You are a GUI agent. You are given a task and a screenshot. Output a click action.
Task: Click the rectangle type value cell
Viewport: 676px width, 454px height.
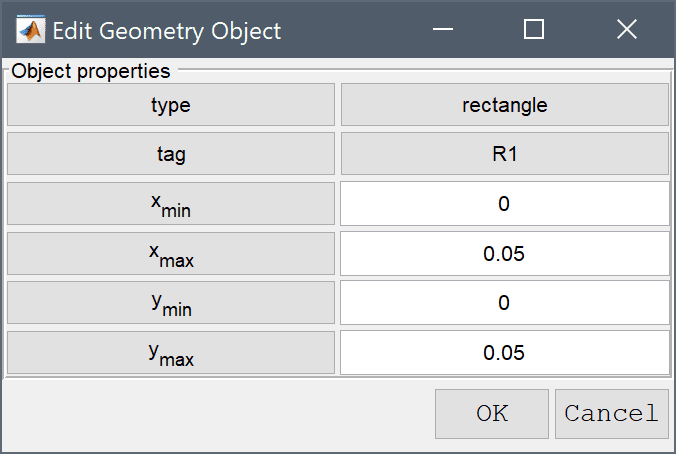point(505,105)
